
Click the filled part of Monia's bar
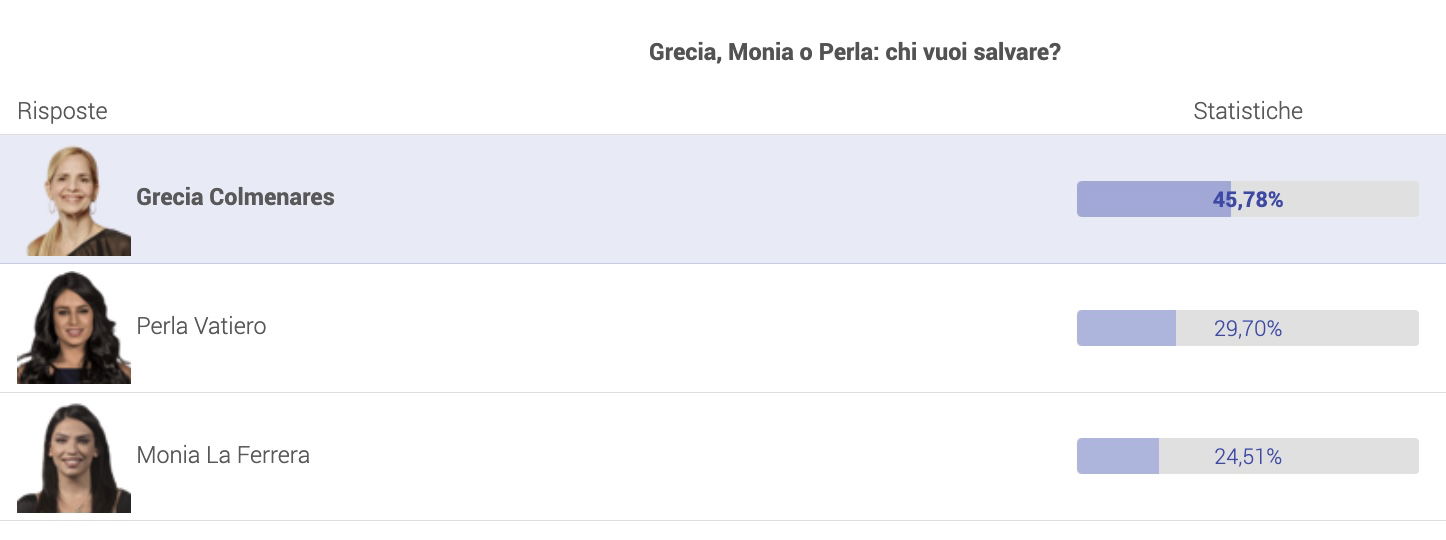click(x=1118, y=456)
